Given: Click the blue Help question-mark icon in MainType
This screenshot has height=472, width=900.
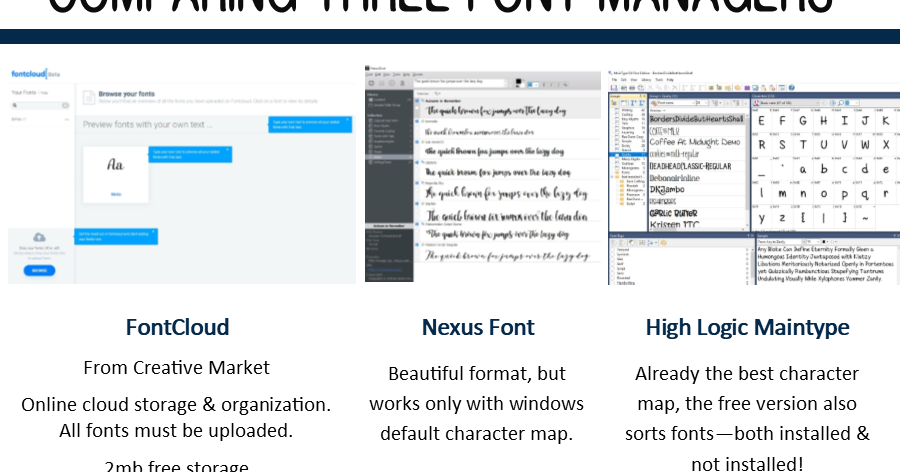Looking at the screenshot, I should tap(792, 87).
